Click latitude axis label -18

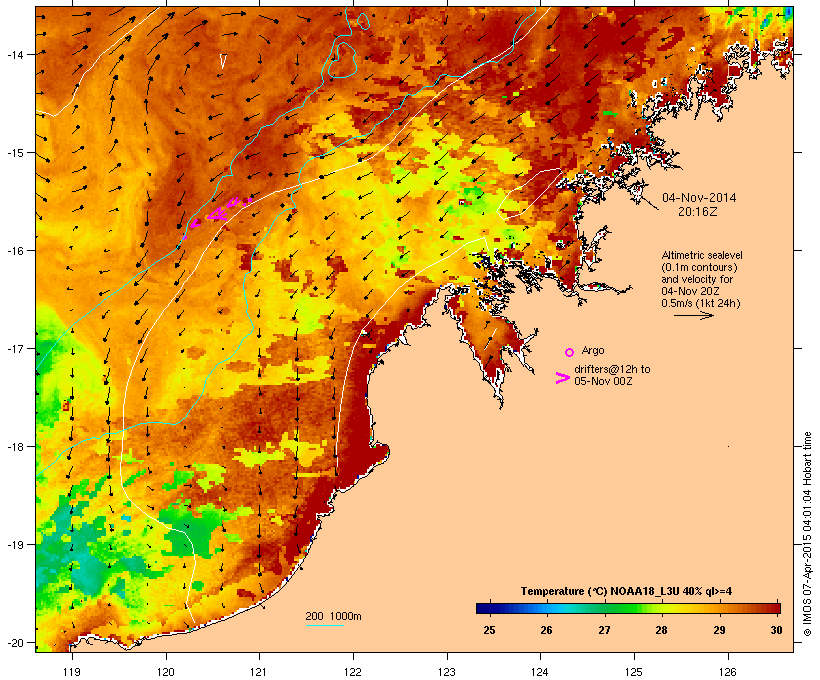15,446
